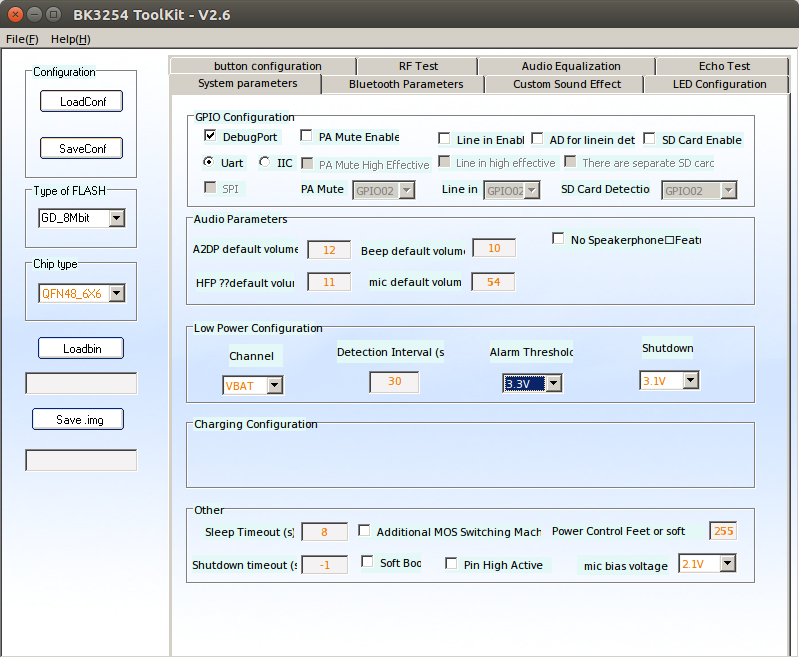The width and height of the screenshot is (799, 658).
Task: Check AD for linein det option
Action: tap(537, 139)
